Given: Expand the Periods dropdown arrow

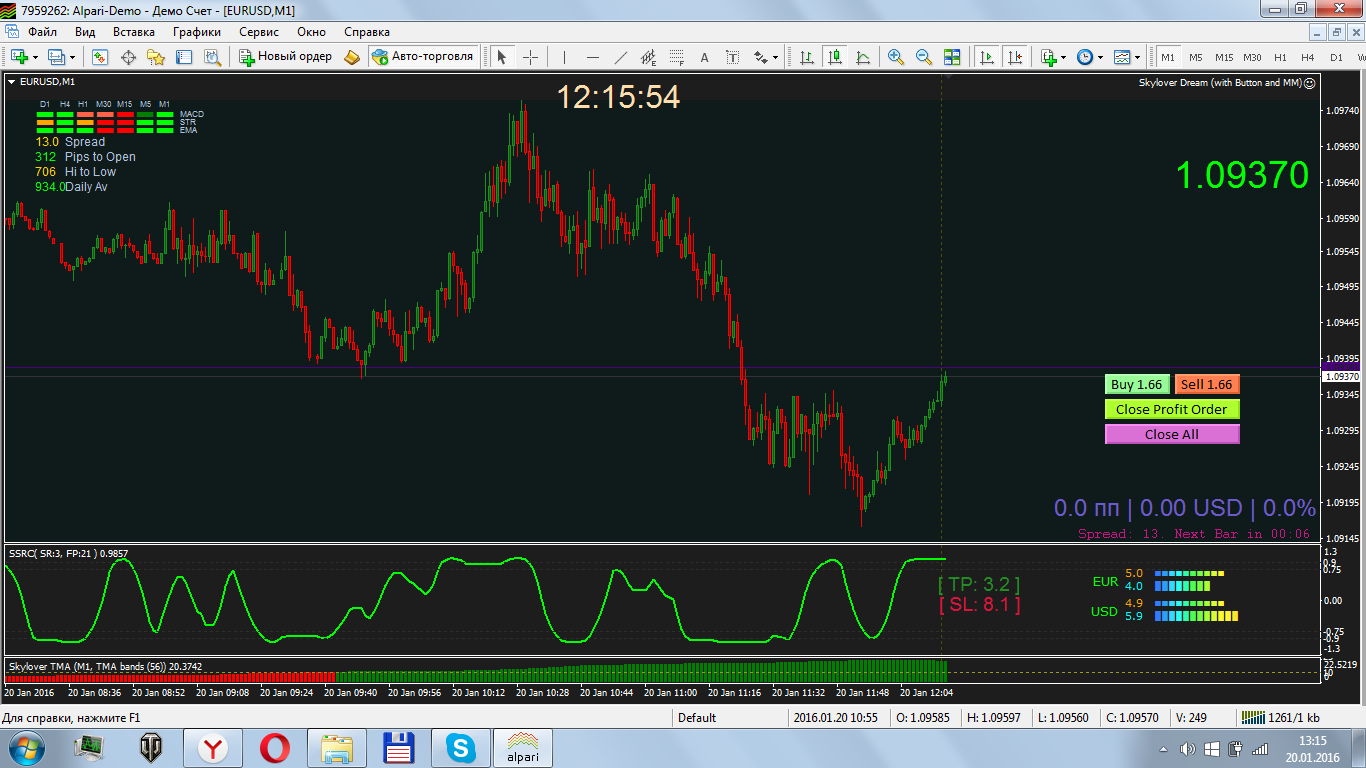Looking at the screenshot, I should [x=1100, y=57].
